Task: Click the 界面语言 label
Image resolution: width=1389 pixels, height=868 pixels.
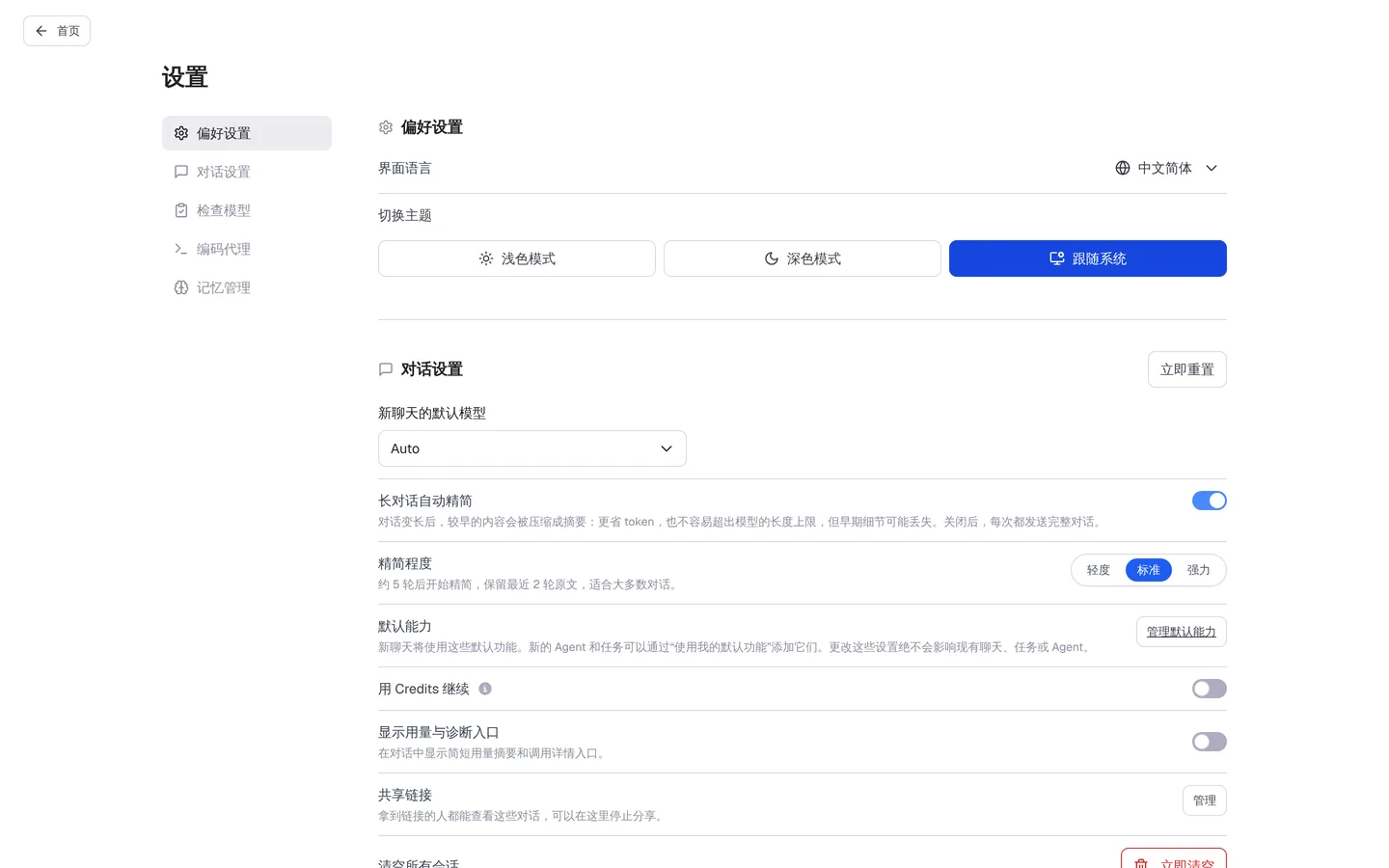Action: (405, 168)
